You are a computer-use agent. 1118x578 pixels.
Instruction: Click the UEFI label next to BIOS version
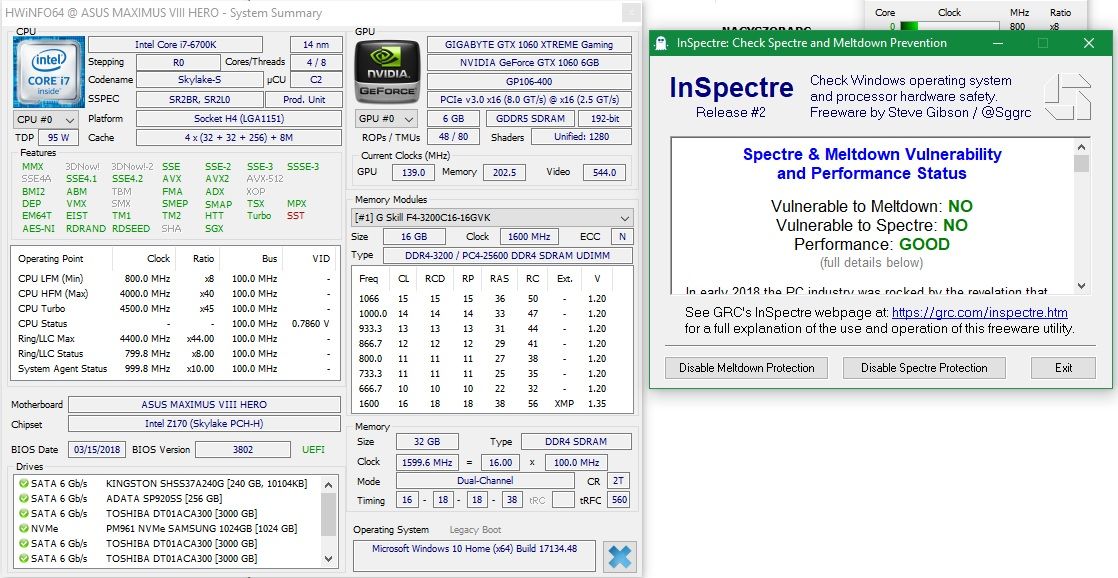[x=313, y=450]
